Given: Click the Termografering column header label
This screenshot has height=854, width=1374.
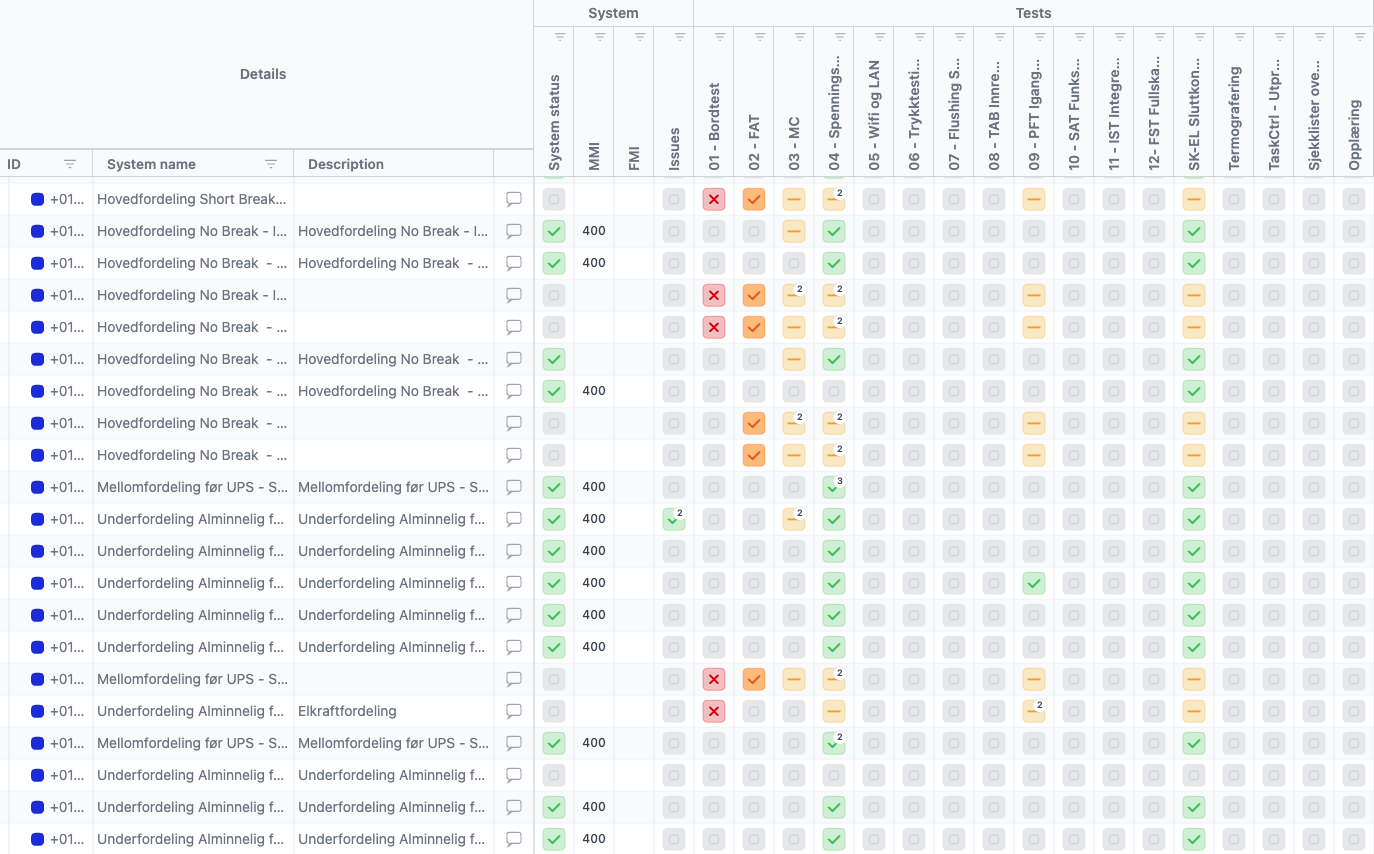Looking at the screenshot, I should (1234, 118).
